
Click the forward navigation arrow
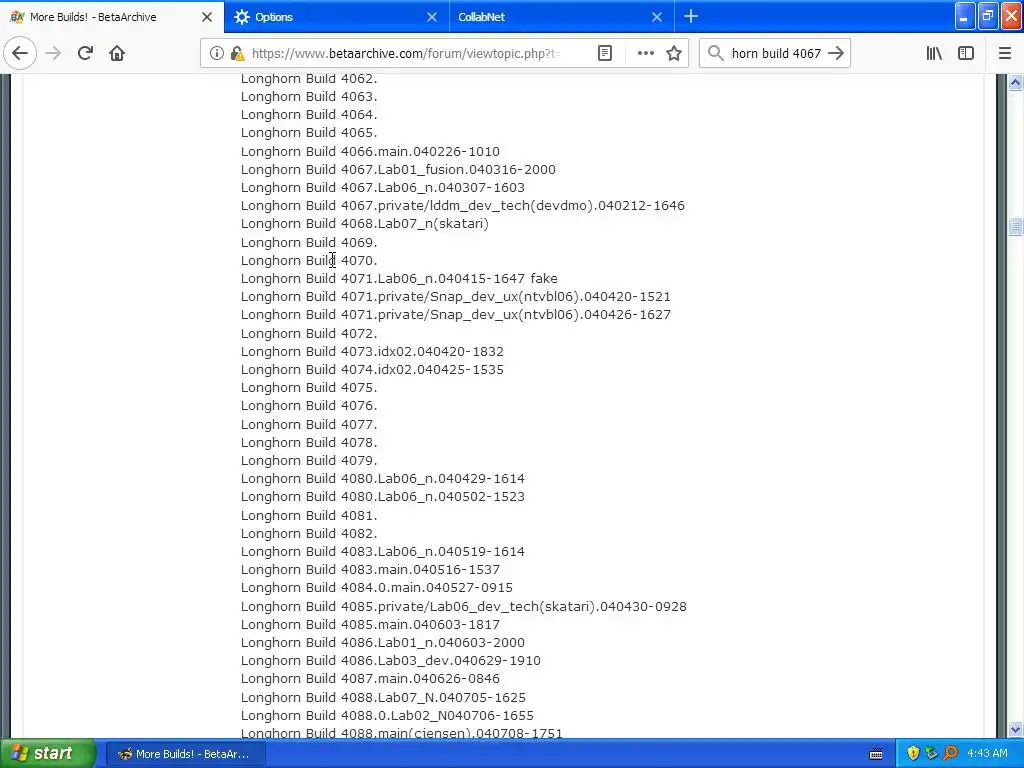pyautogui.click(x=54, y=53)
